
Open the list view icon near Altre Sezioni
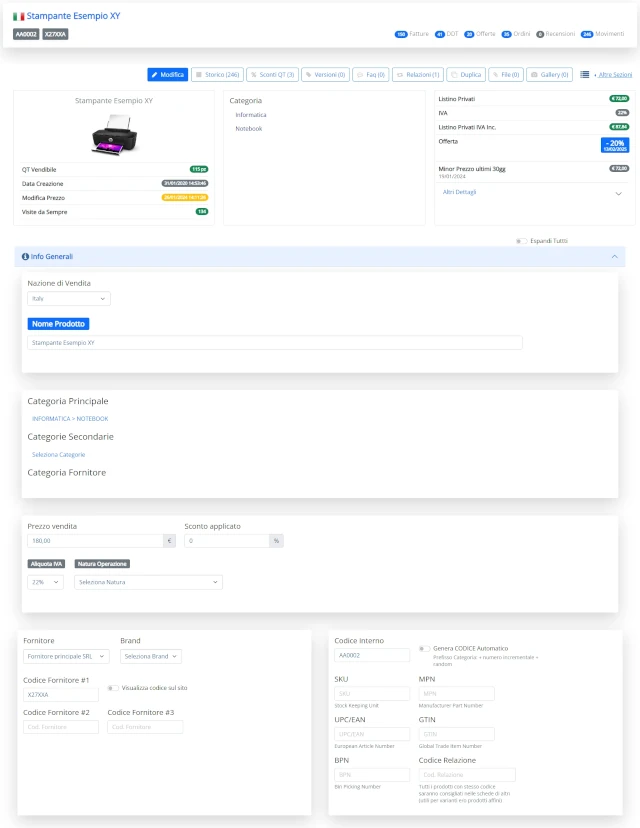(x=585, y=74)
